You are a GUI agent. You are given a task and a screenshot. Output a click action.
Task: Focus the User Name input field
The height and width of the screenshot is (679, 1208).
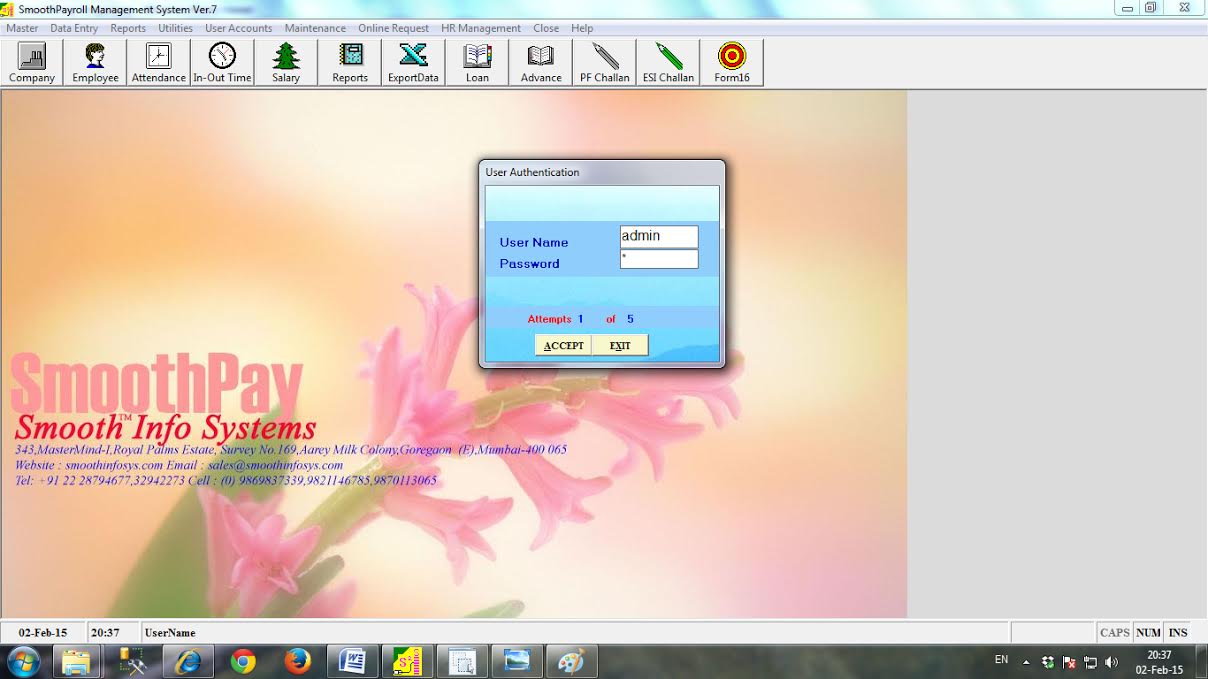pyautogui.click(x=659, y=237)
